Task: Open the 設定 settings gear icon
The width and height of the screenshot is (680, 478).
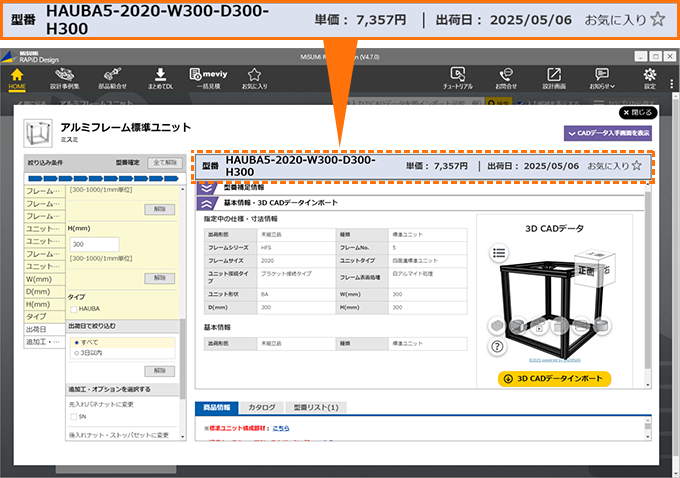Action: (x=650, y=78)
